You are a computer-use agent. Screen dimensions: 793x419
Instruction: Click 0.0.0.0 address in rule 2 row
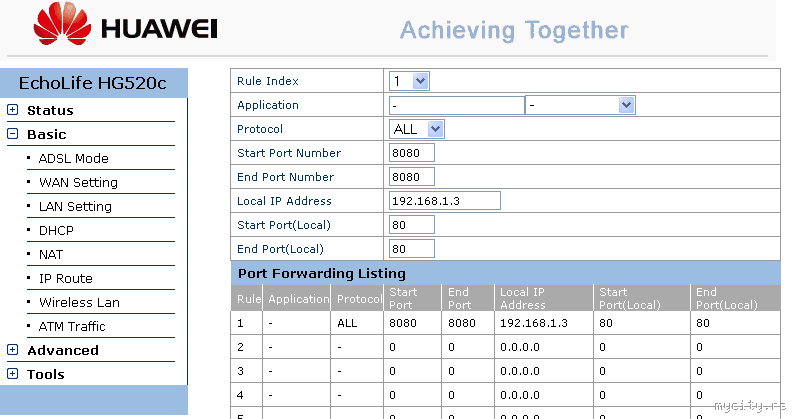tap(519, 347)
